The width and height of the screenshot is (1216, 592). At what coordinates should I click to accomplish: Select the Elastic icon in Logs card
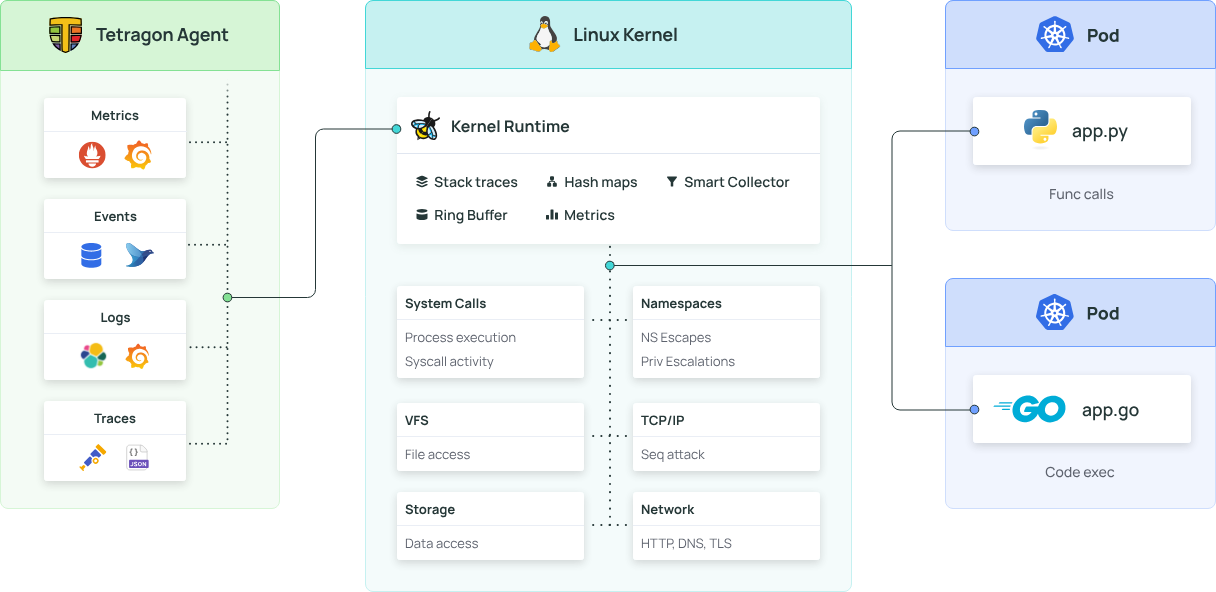coord(93,356)
